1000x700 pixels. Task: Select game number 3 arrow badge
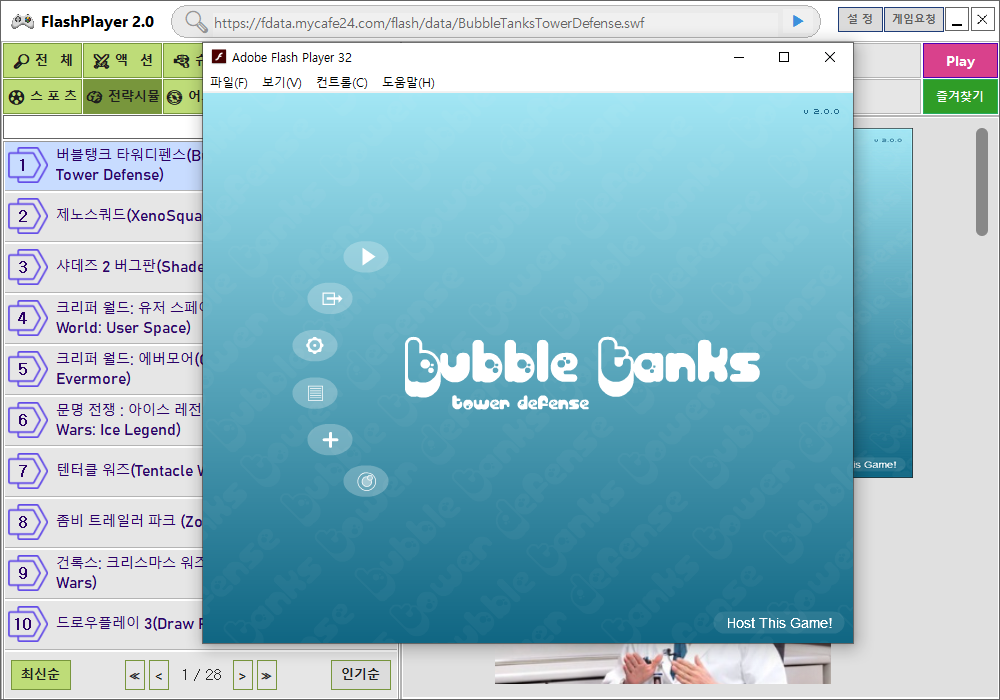click(27, 267)
